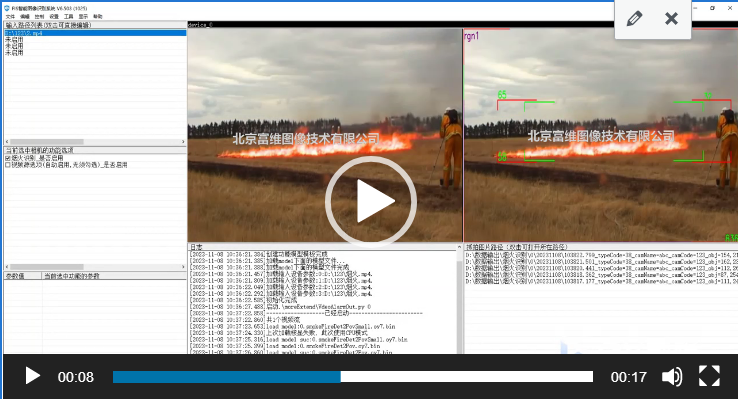Enter fullscreen using the corner-brackets icon
This screenshot has height=399, width=738.
point(709,376)
